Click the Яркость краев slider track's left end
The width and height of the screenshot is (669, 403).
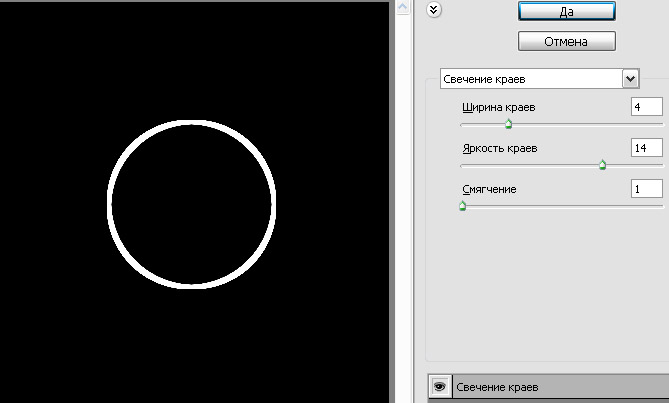click(x=463, y=165)
